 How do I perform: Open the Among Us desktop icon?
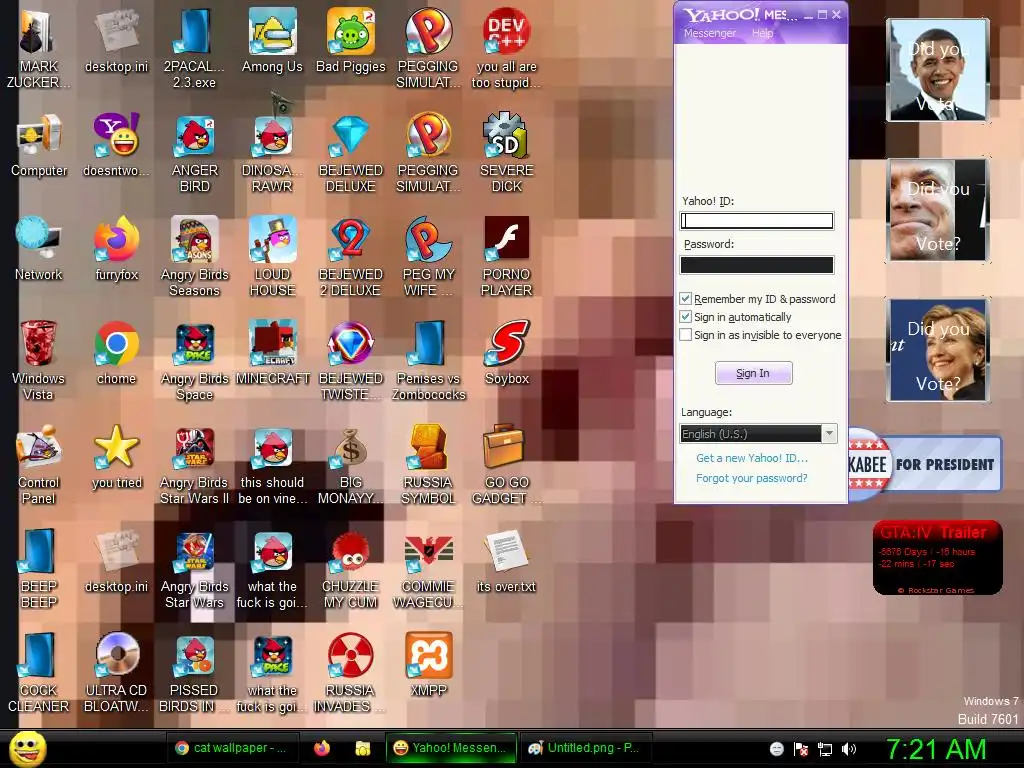click(x=272, y=40)
